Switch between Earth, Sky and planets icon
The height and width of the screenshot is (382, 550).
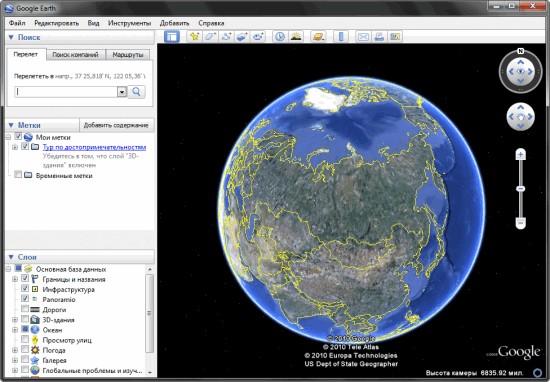318,36
